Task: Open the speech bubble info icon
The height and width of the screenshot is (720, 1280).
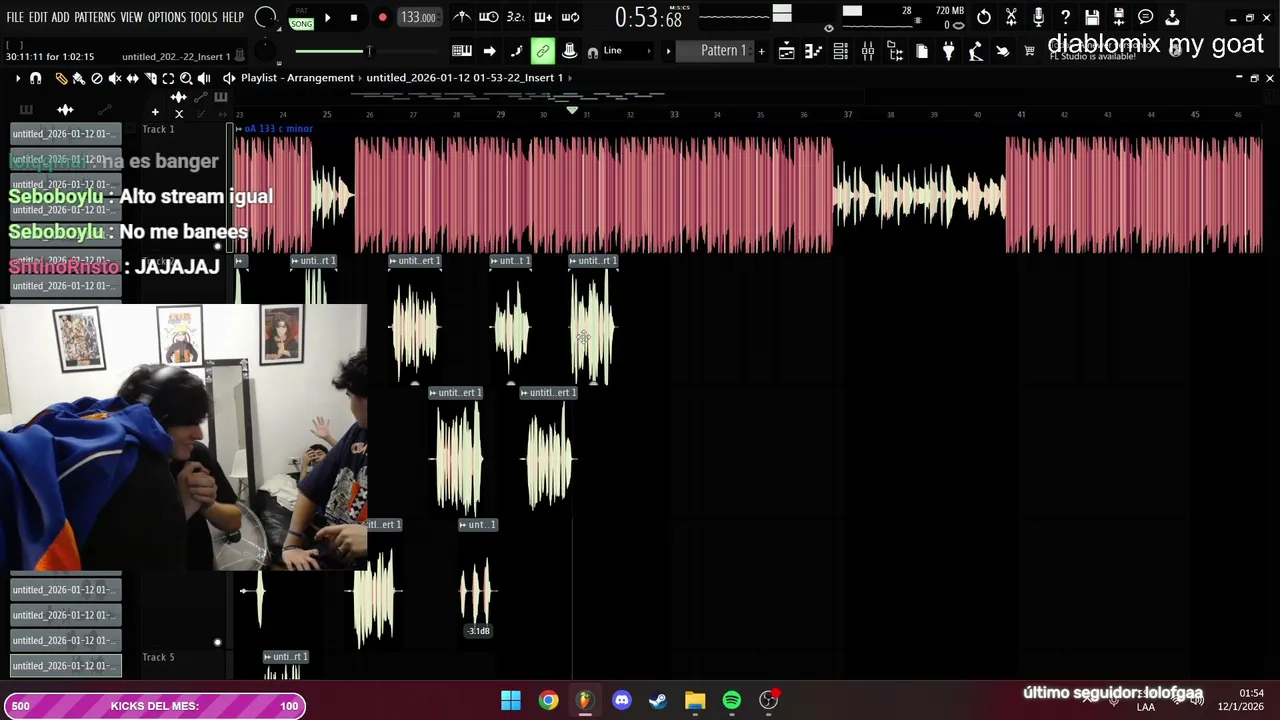Action: [1146, 17]
